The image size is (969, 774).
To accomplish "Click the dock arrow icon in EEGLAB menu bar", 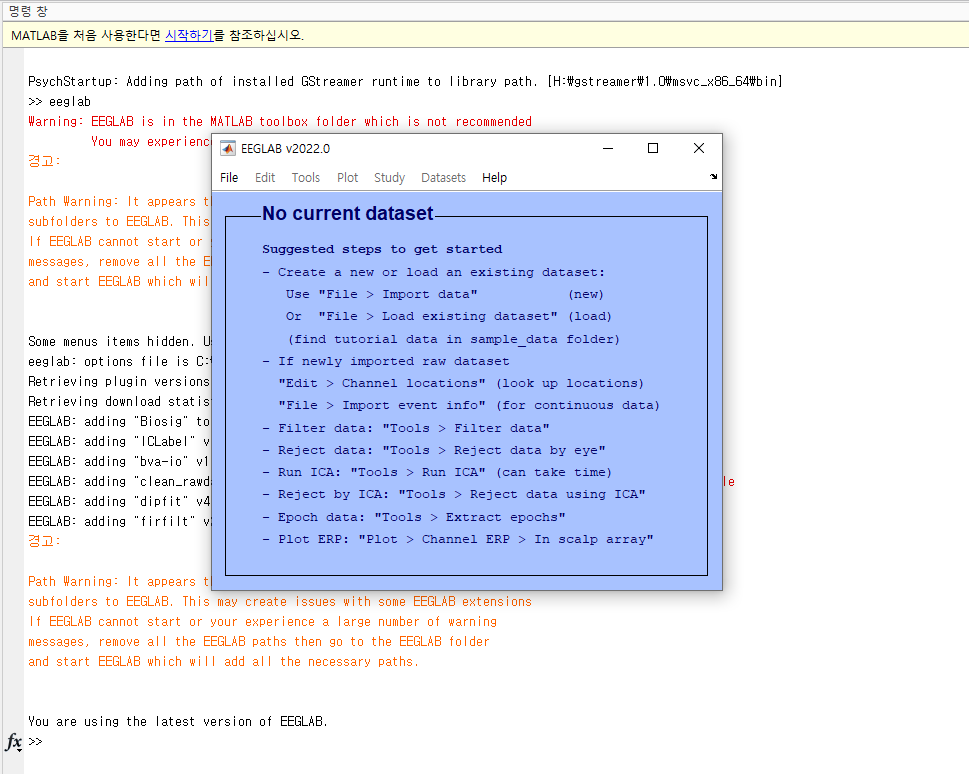I will (x=714, y=177).
